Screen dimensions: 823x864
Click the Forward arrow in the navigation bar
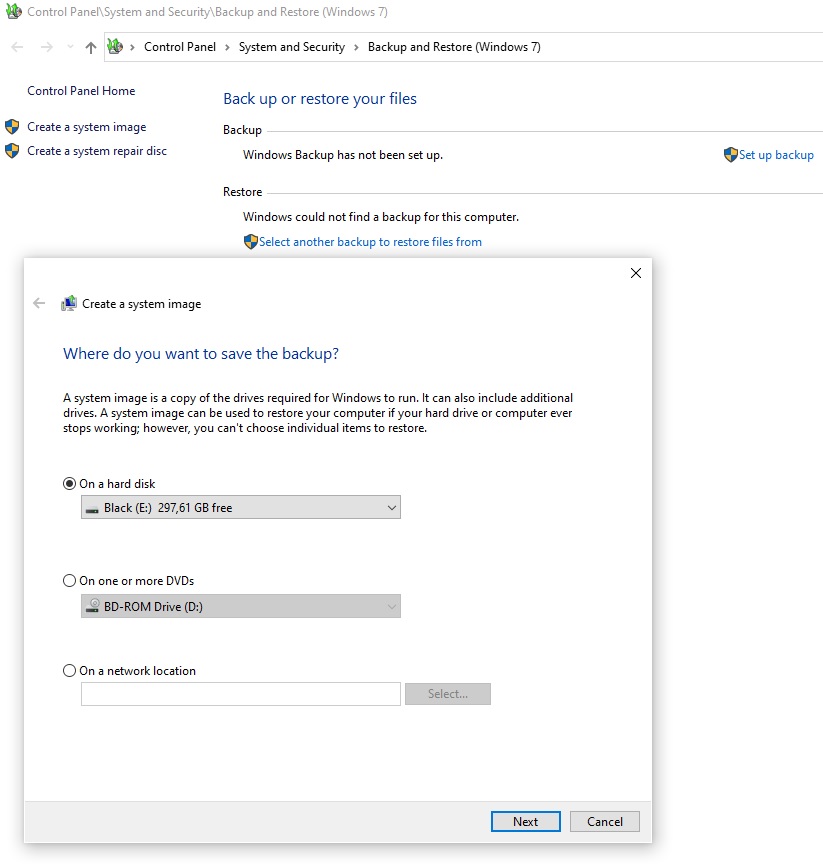pyautogui.click(x=47, y=47)
